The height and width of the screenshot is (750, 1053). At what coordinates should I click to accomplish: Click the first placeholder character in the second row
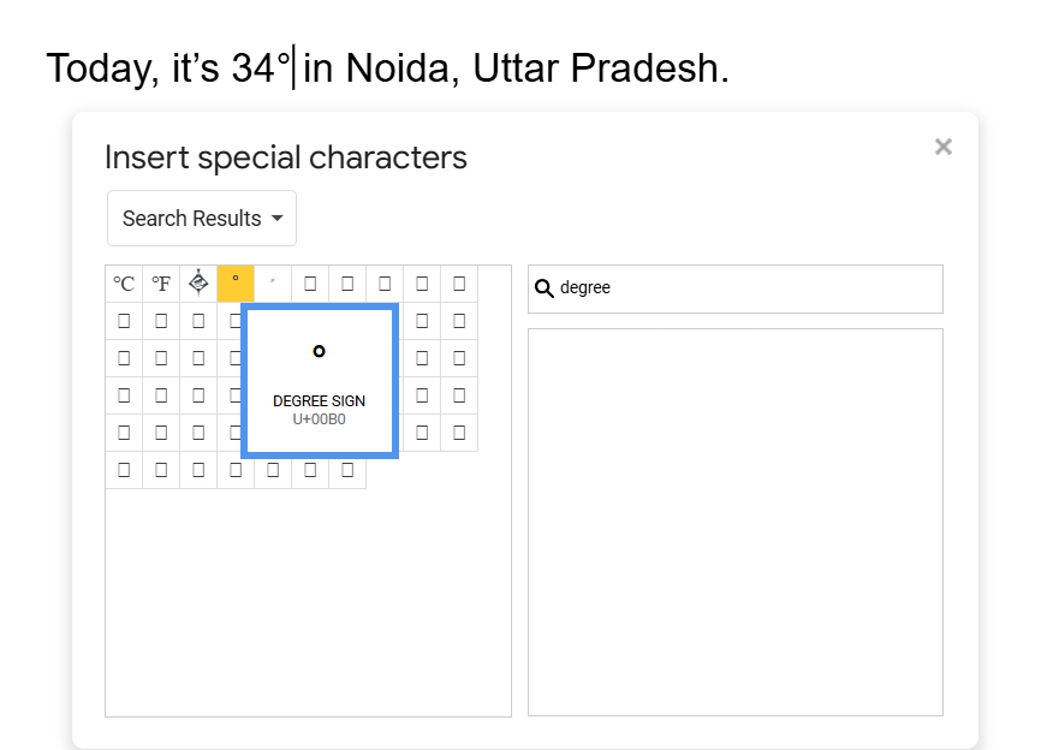click(122, 321)
